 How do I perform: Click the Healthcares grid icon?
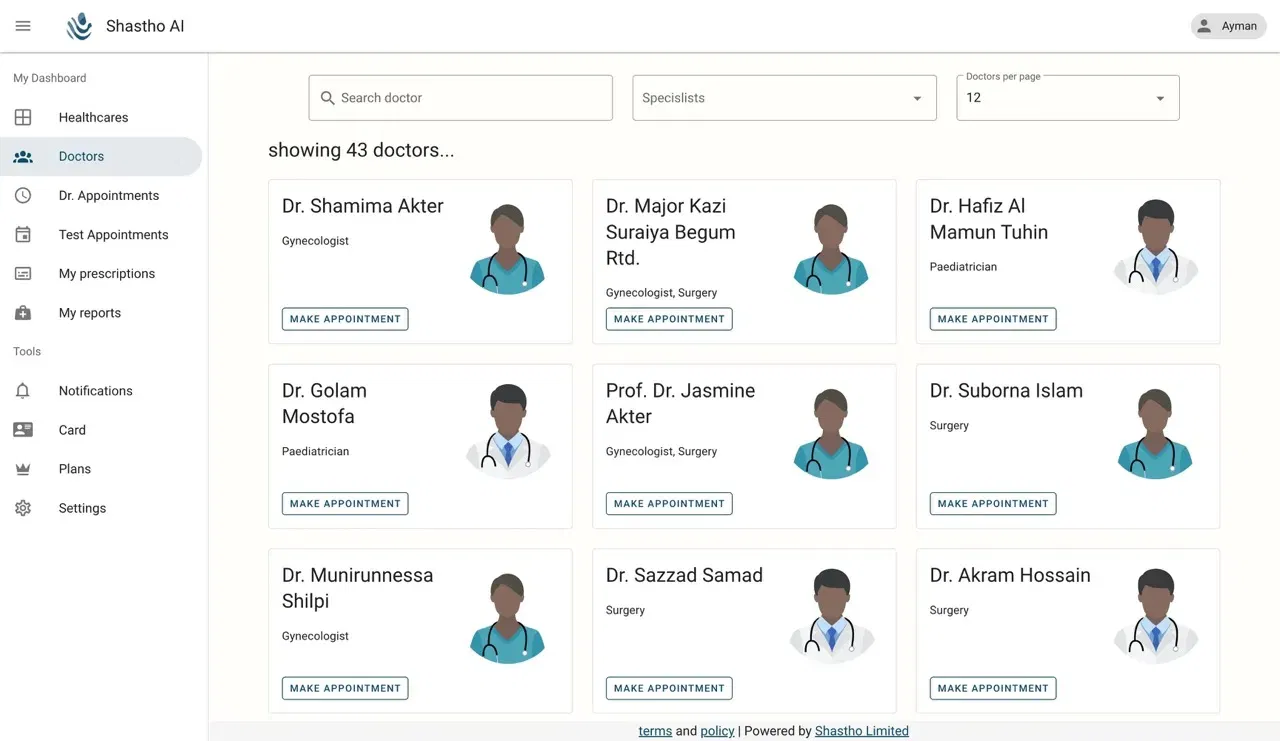pos(23,117)
